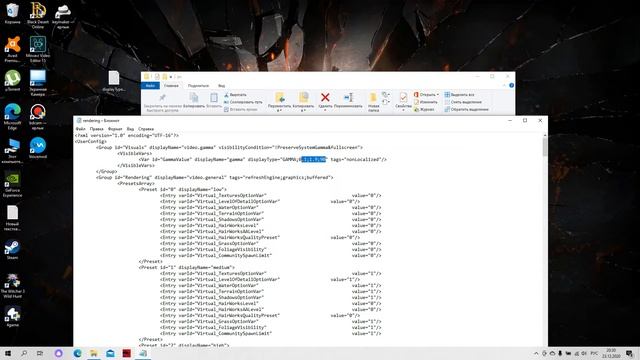Open Notepad Файл menu
The image size is (640, 360).
[x=80, y=129]
